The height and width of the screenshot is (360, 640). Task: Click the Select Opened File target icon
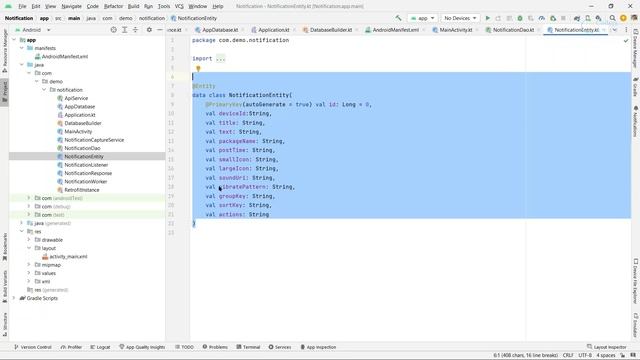113,30
